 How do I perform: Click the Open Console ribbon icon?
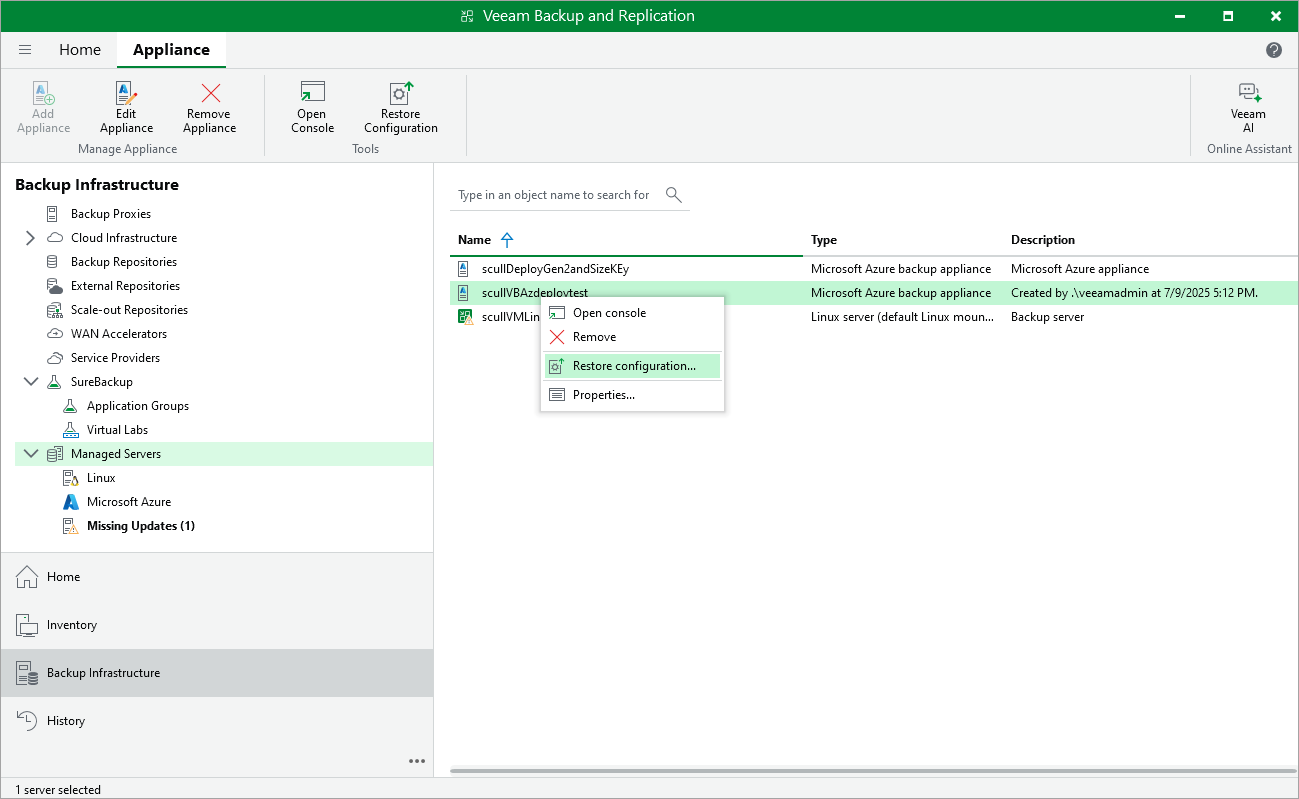coord(312,93)
